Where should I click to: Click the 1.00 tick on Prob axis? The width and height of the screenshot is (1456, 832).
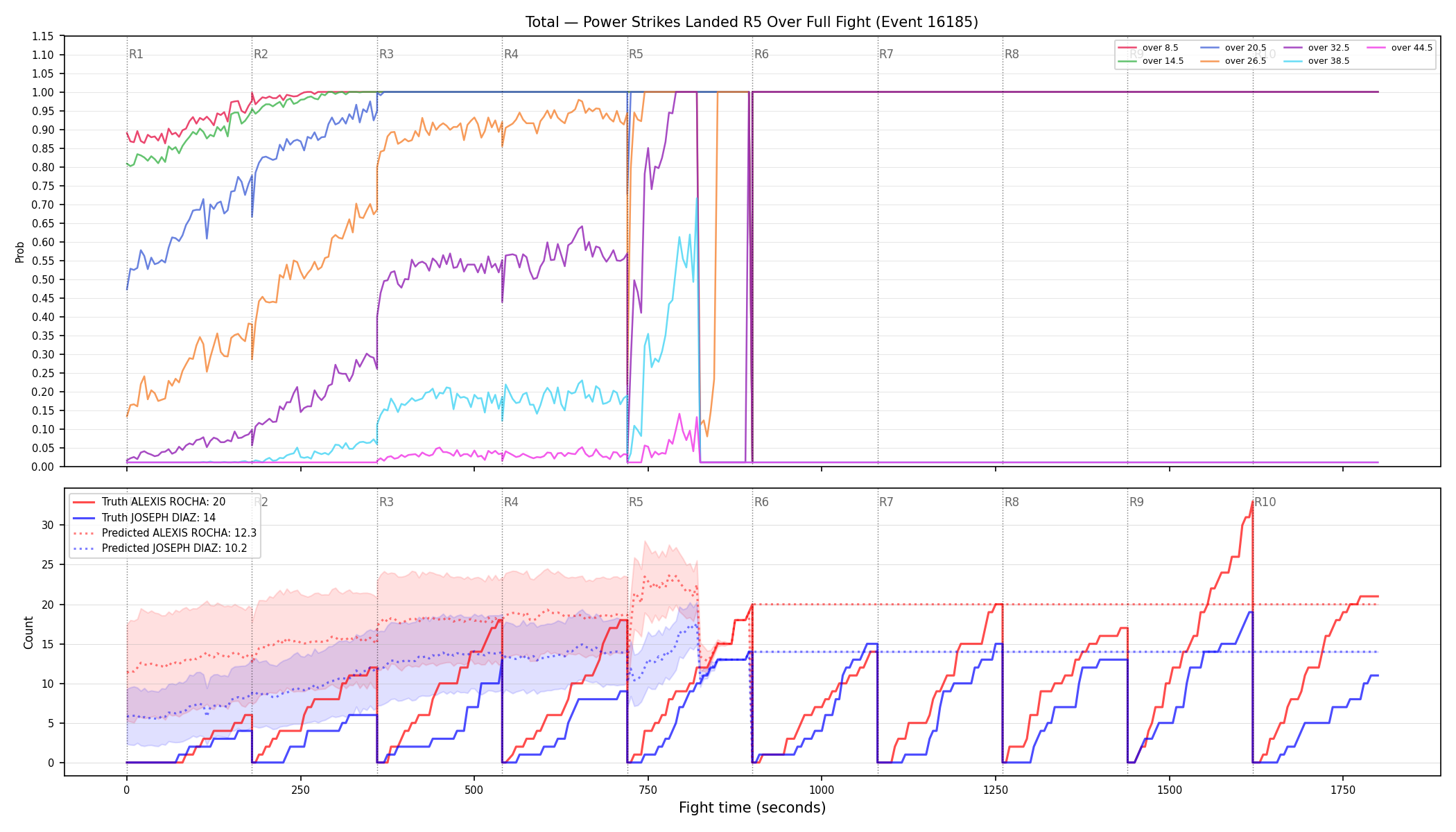pyautogui.click(x=42, y=92)
